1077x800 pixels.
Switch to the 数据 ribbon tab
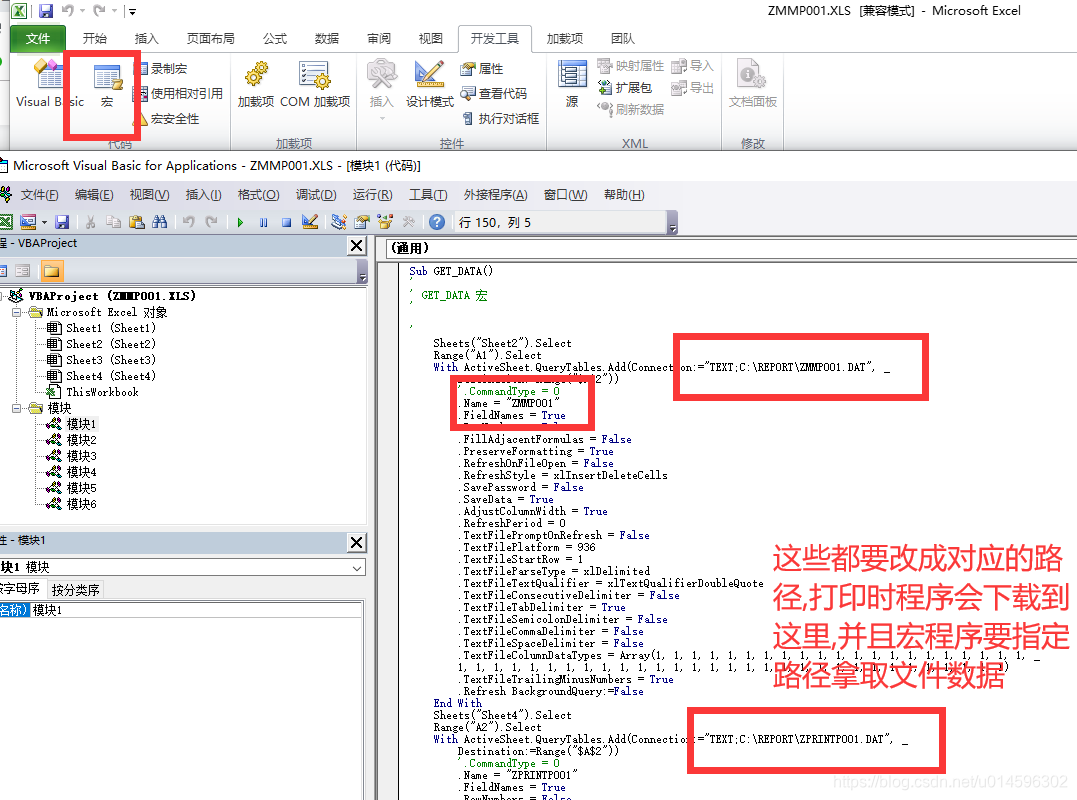327,38
